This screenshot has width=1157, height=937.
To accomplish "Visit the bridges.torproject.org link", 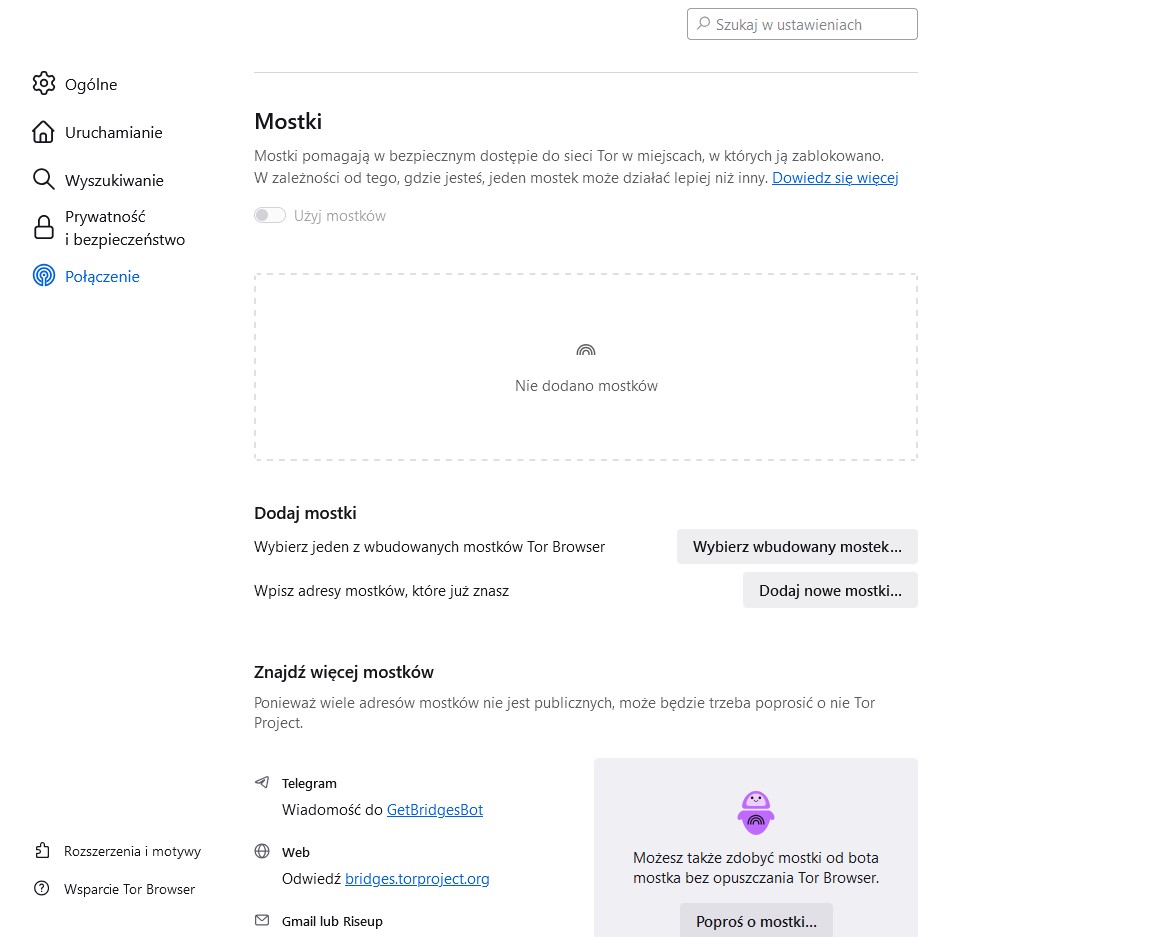I will click(417, 879).
